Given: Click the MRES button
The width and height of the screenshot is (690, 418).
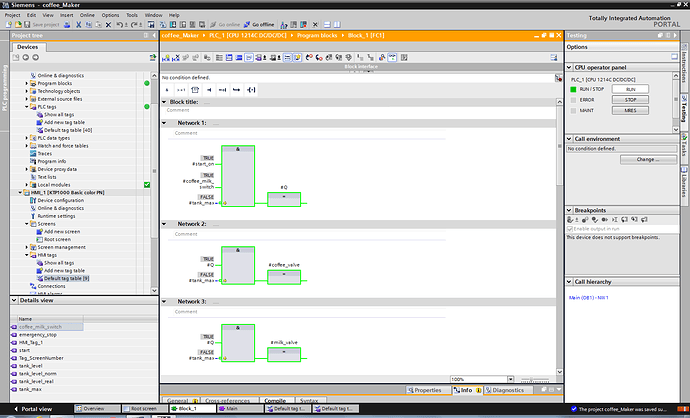Looking at the screenshot, I should (x=630, y=110).
